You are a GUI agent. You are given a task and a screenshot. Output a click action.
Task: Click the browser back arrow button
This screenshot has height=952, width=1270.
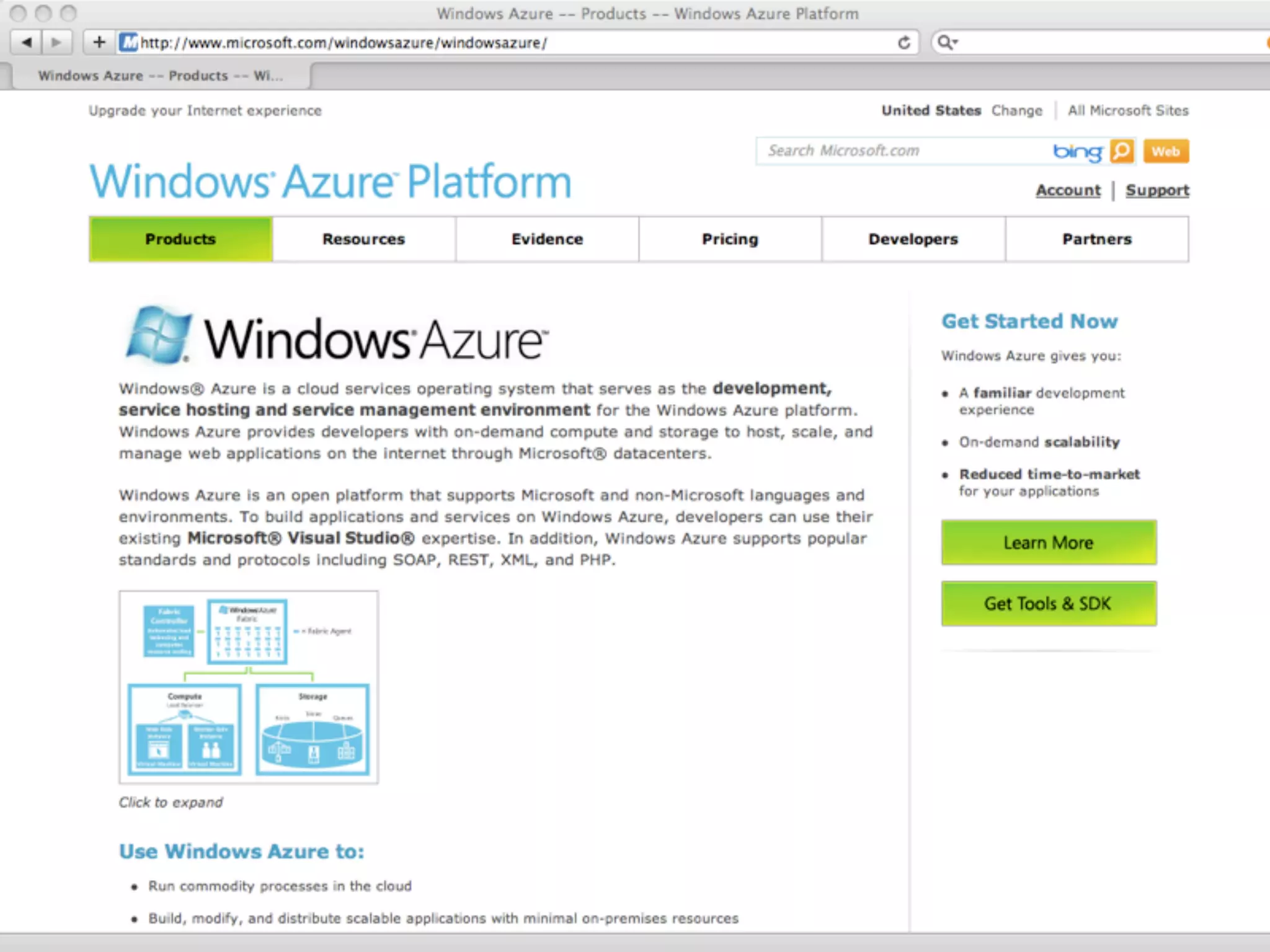(26, 43)
